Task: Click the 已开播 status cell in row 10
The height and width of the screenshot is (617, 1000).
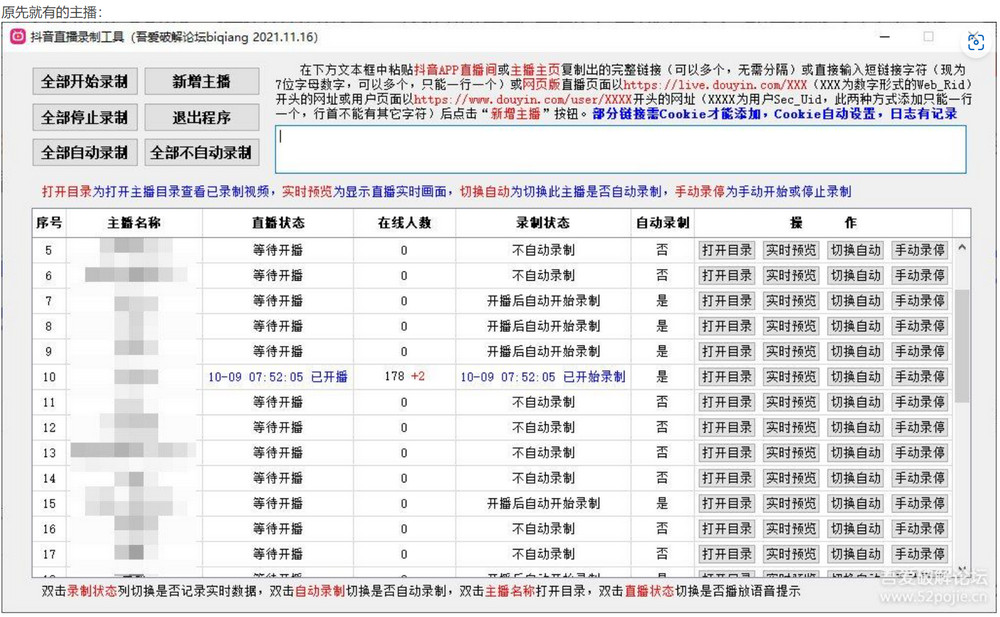Action: click(x=278, y=376)
